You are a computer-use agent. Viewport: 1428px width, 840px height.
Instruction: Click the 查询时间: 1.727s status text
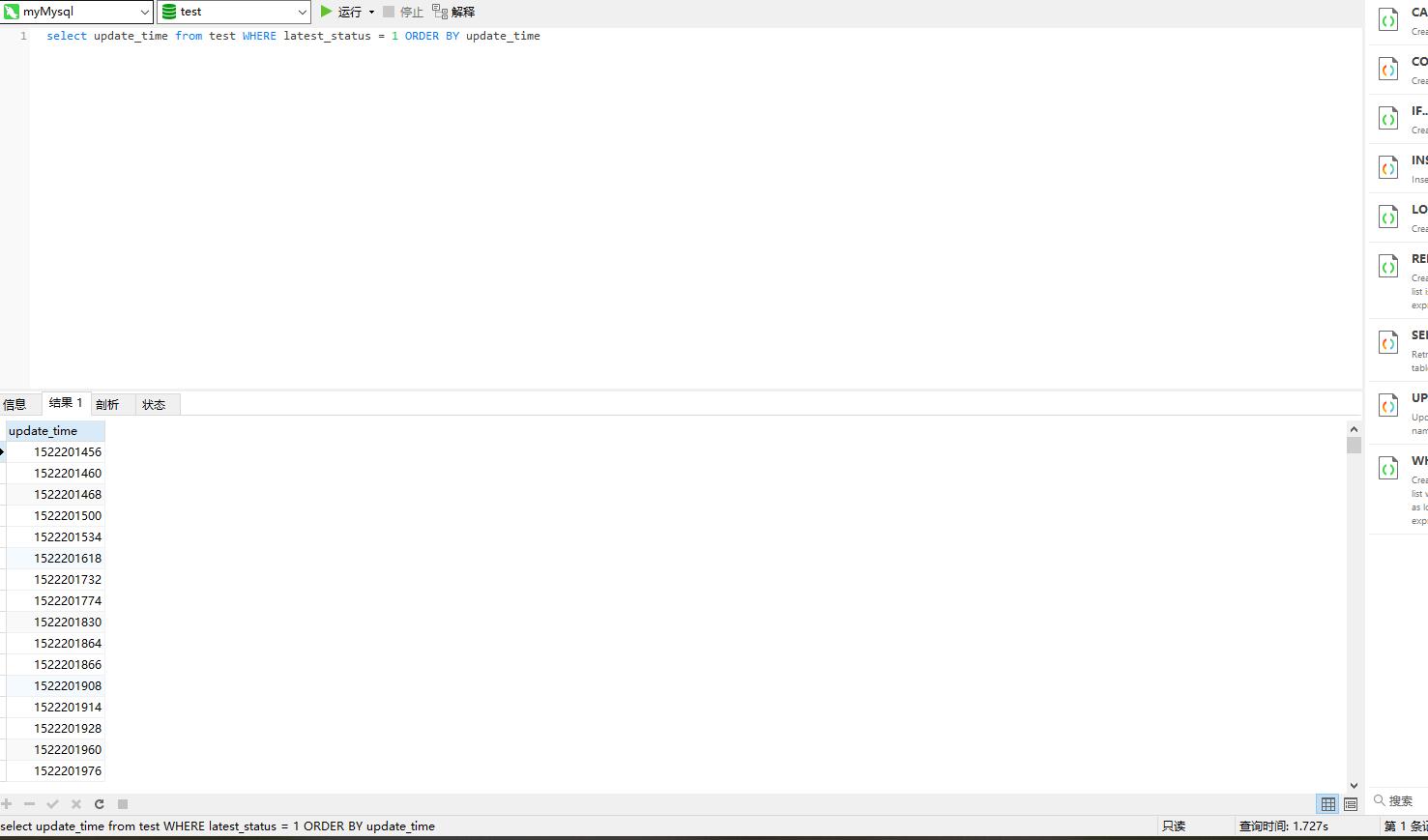pyautogui.click(x=1284, y=826)
